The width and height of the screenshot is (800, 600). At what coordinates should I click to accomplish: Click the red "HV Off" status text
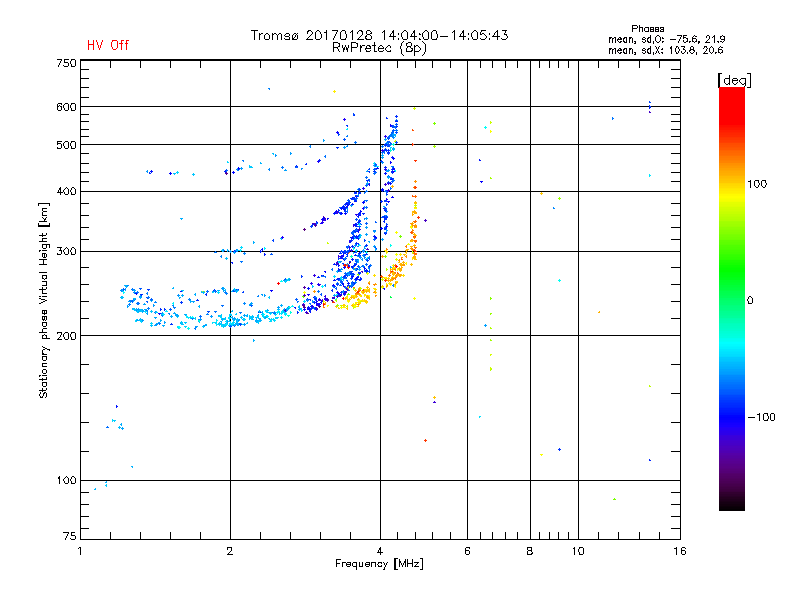[x=108, y=45]
